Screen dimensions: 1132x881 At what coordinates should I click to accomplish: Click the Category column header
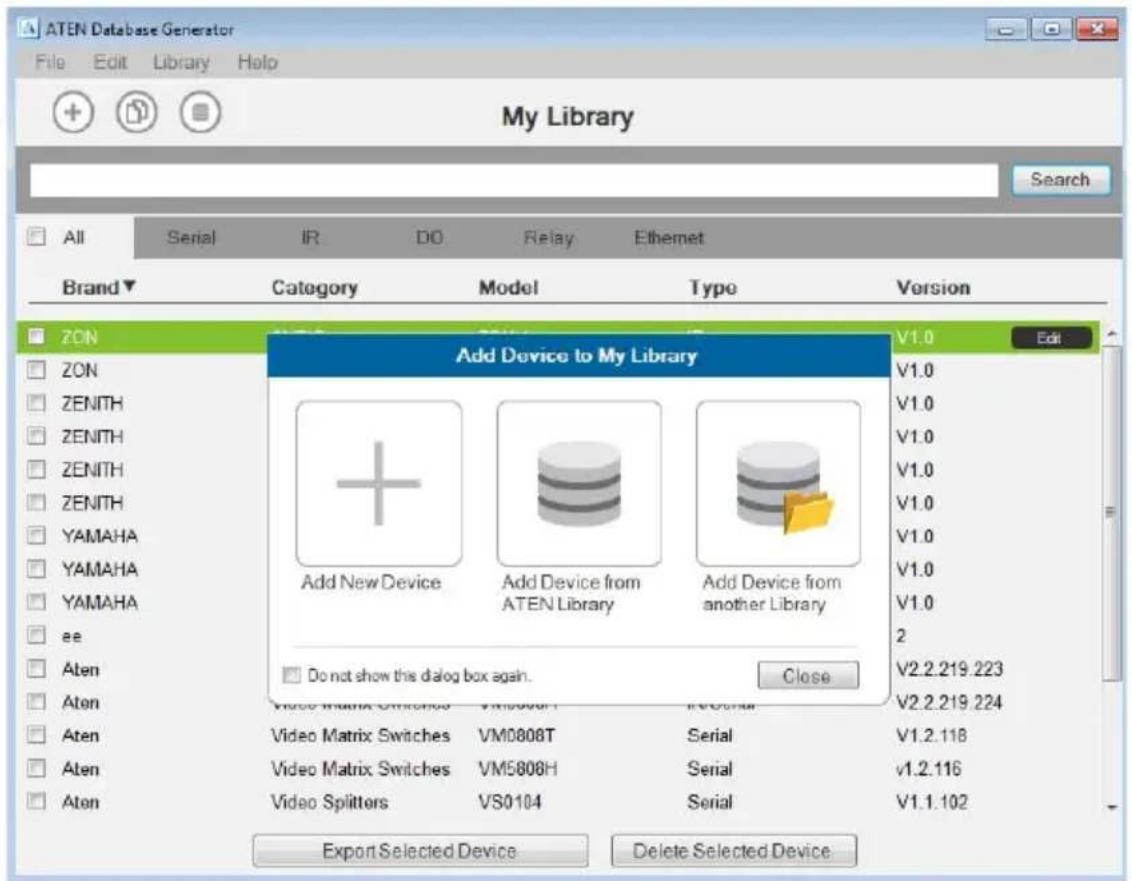coord(315,287)
